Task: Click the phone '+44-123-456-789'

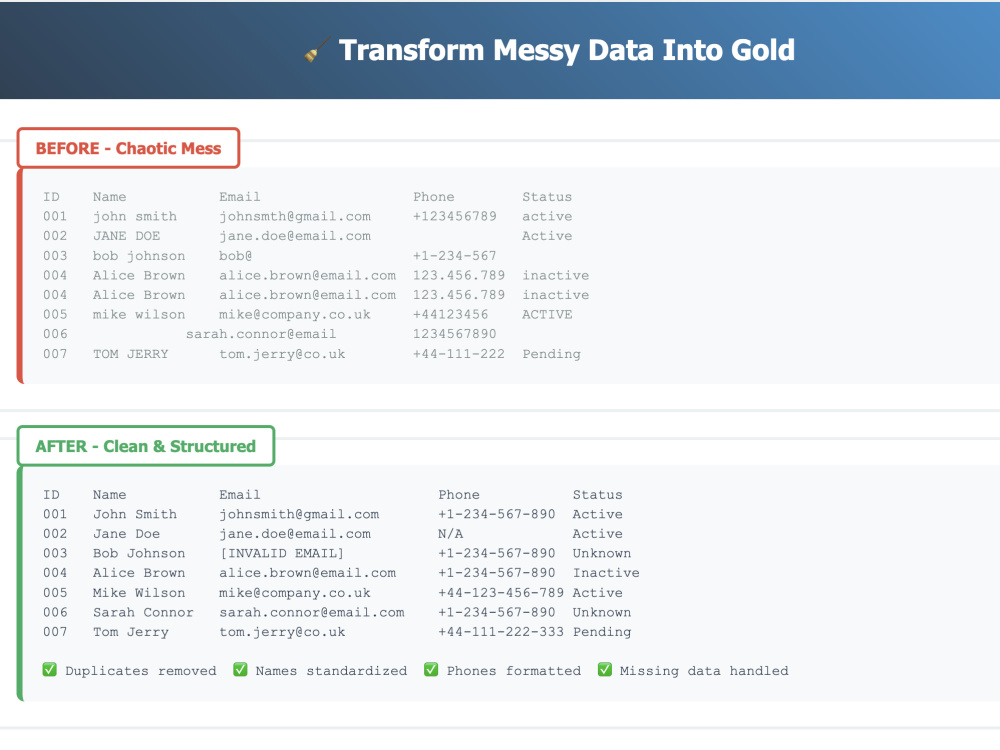Action: 501,592
